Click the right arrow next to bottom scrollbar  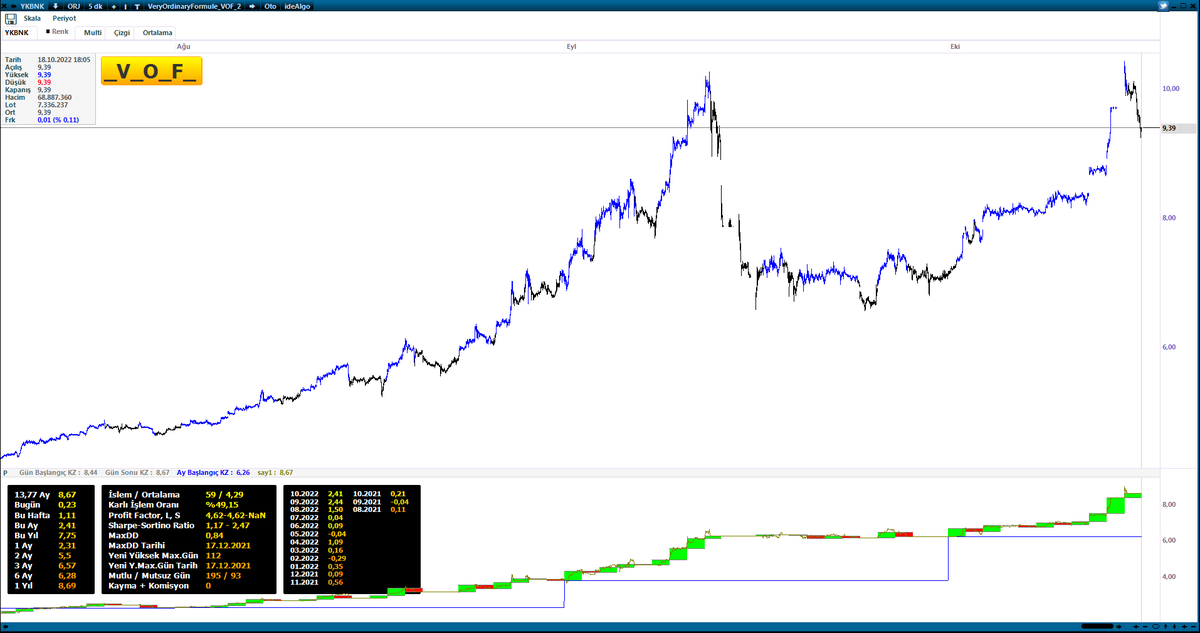click(1118, 627)
